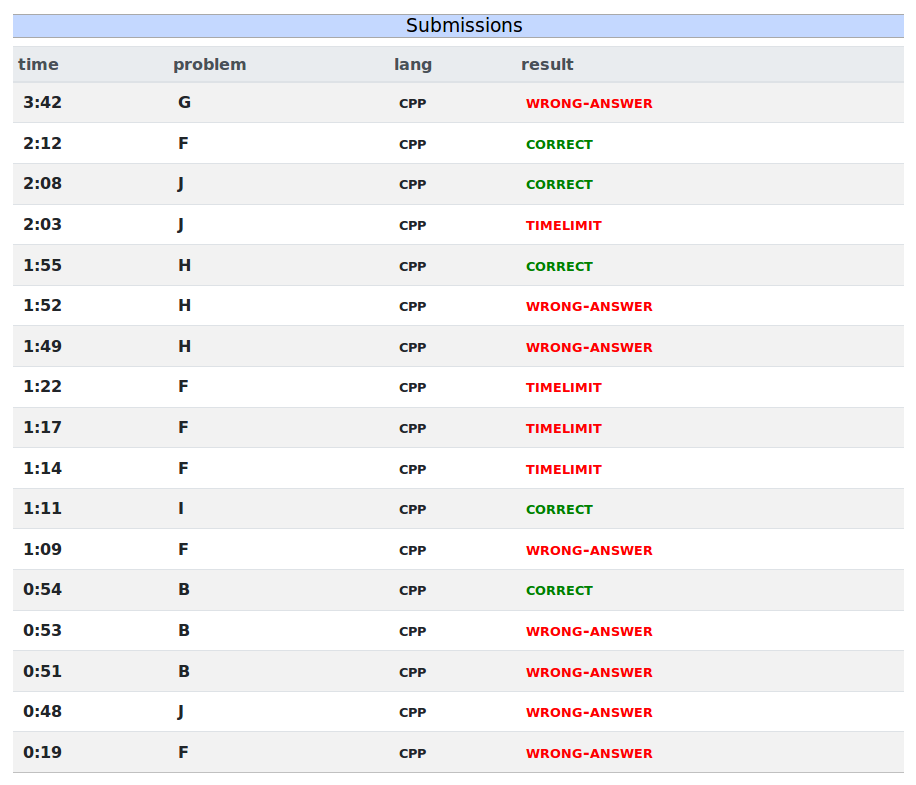This screenshot has width=916, height=785.
Task: Click problem I in the submissions list
Action: point(181,509)
